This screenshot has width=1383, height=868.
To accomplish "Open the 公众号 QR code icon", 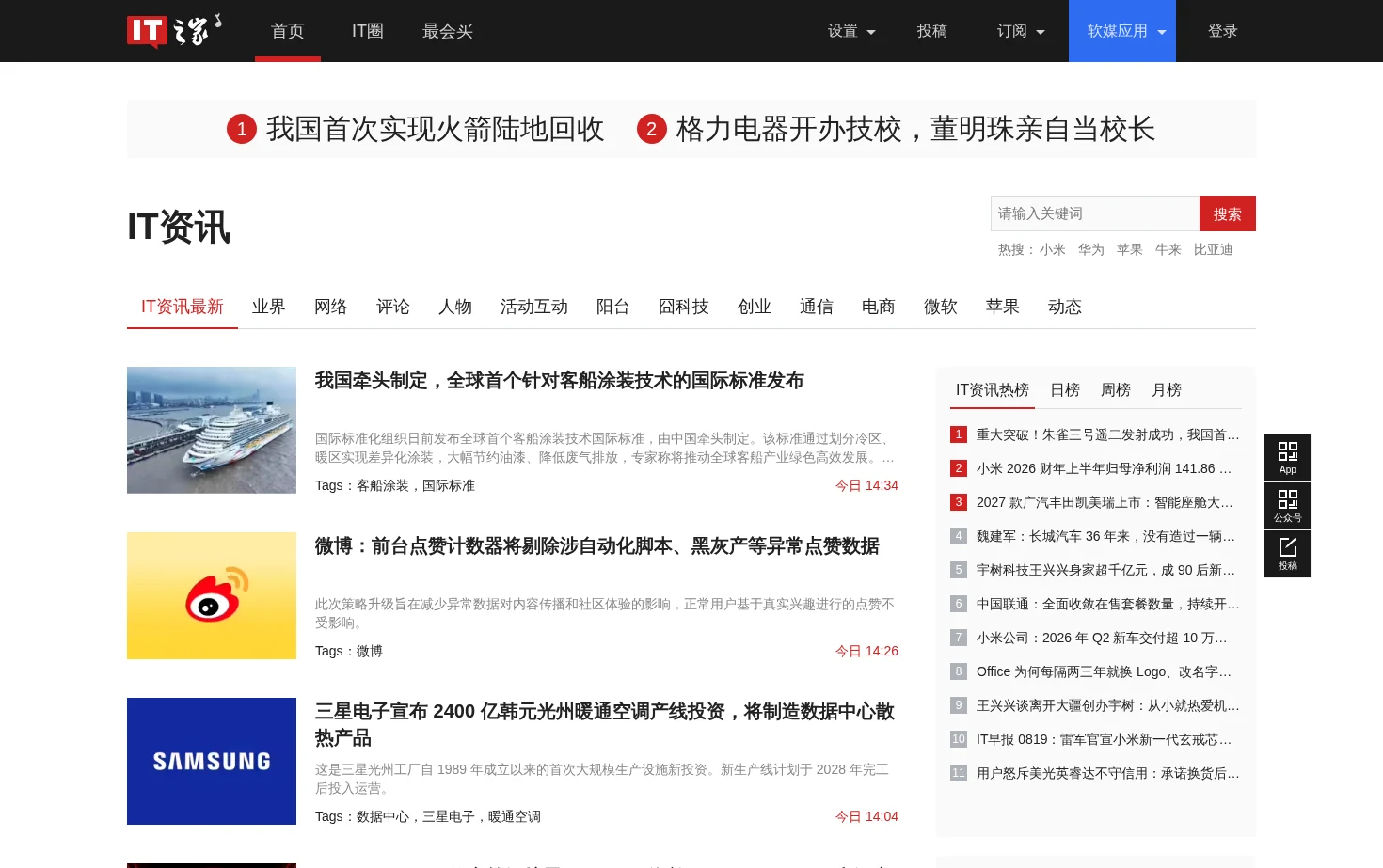I will (1288, 506).
